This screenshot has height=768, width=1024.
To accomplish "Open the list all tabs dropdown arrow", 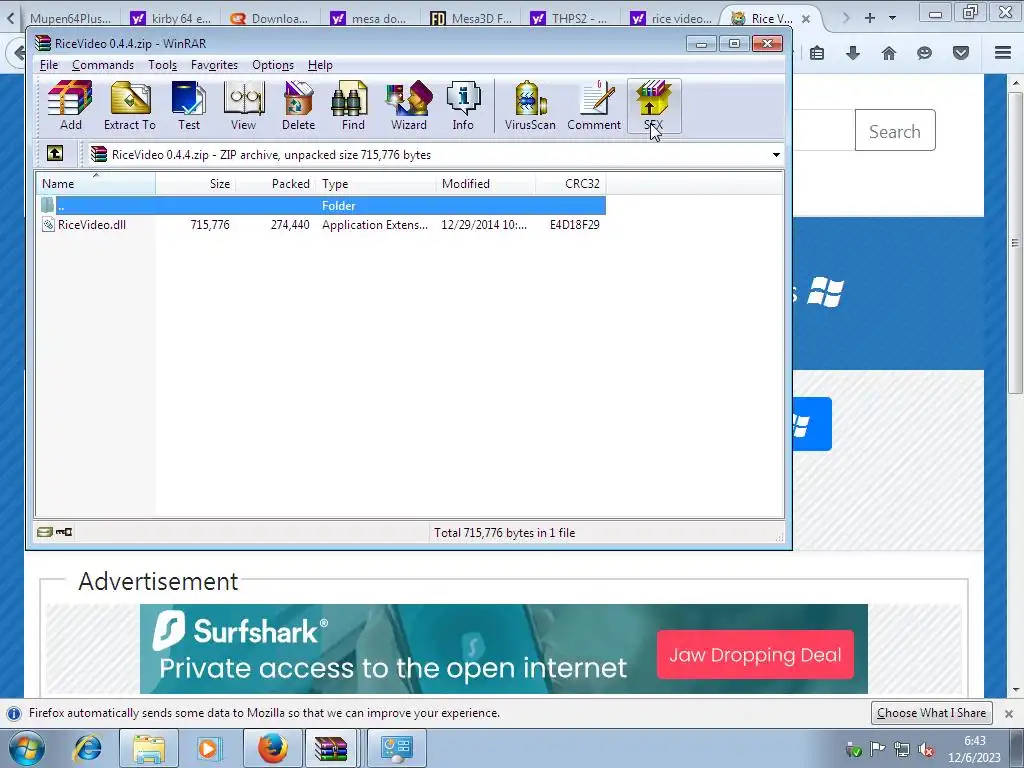I will [x=892, y=18].
